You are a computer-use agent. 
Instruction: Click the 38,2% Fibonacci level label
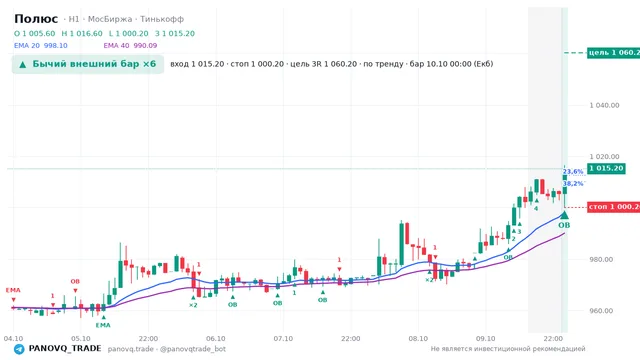[x=573, y=184]
